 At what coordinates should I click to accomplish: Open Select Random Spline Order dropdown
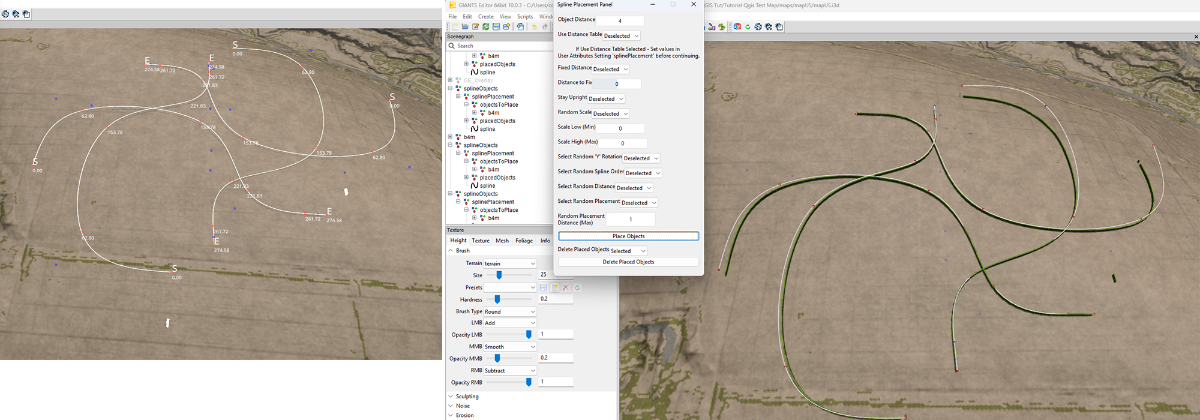[x=644, y=173]
